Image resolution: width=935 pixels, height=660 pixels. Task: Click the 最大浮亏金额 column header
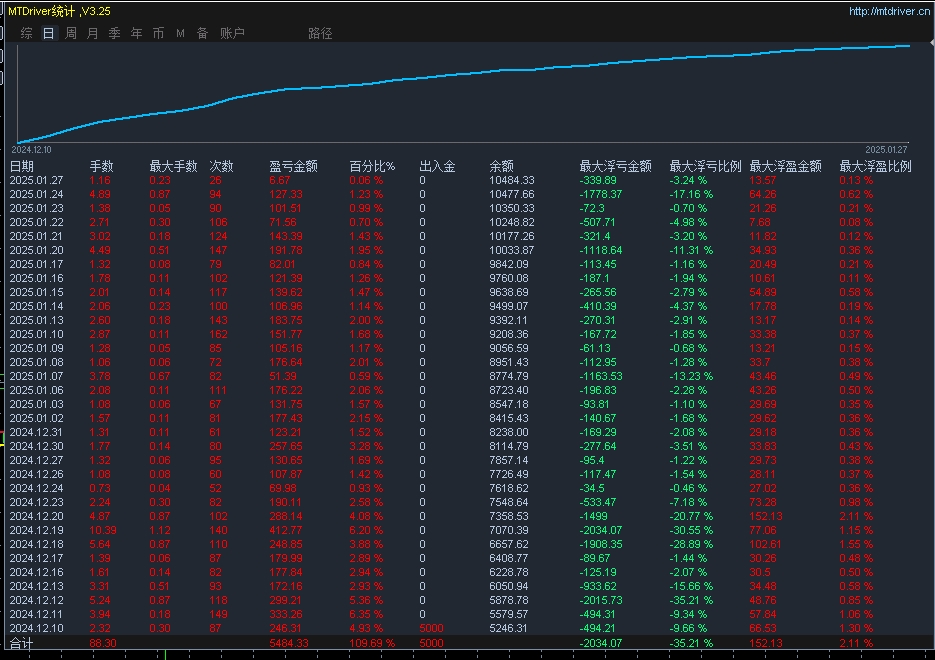tap(615, 166)
